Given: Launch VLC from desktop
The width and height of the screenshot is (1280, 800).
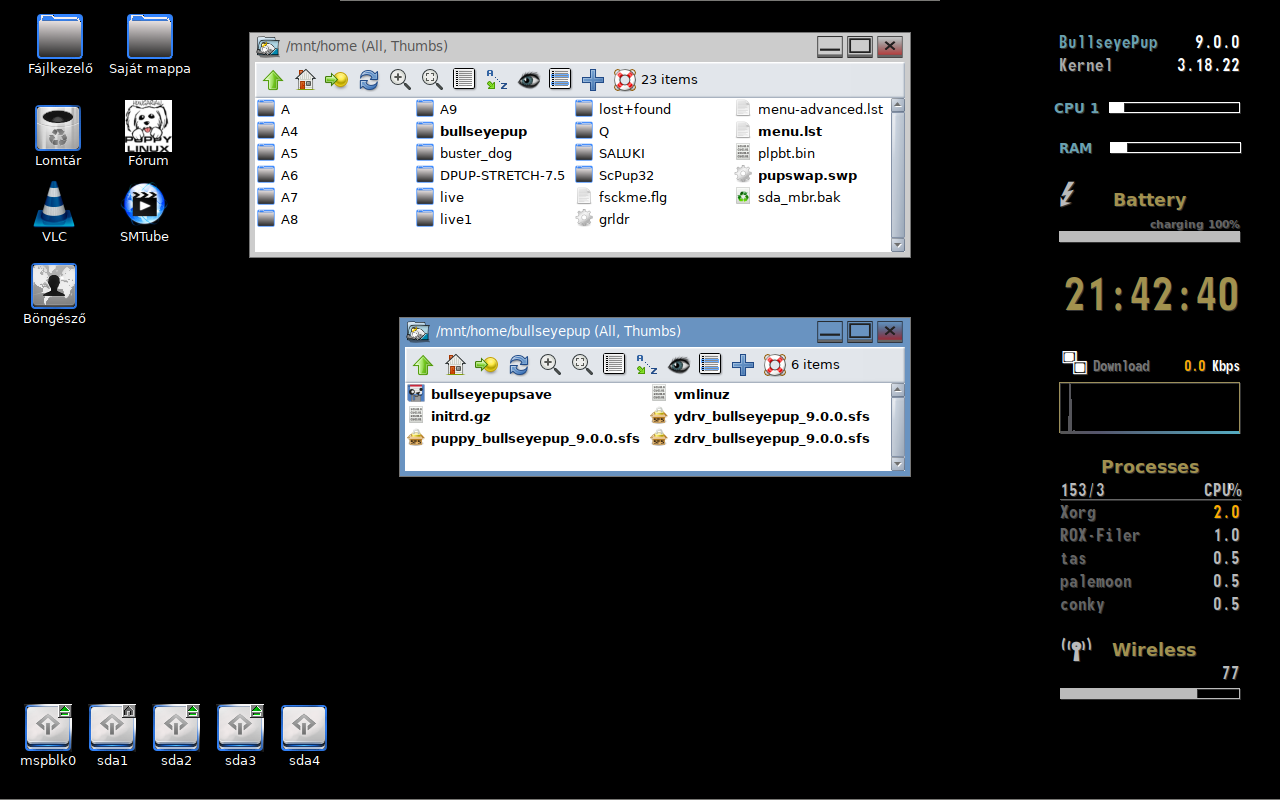Looking at the screenshot, I should pyautogui.click(x=54, y=204).
